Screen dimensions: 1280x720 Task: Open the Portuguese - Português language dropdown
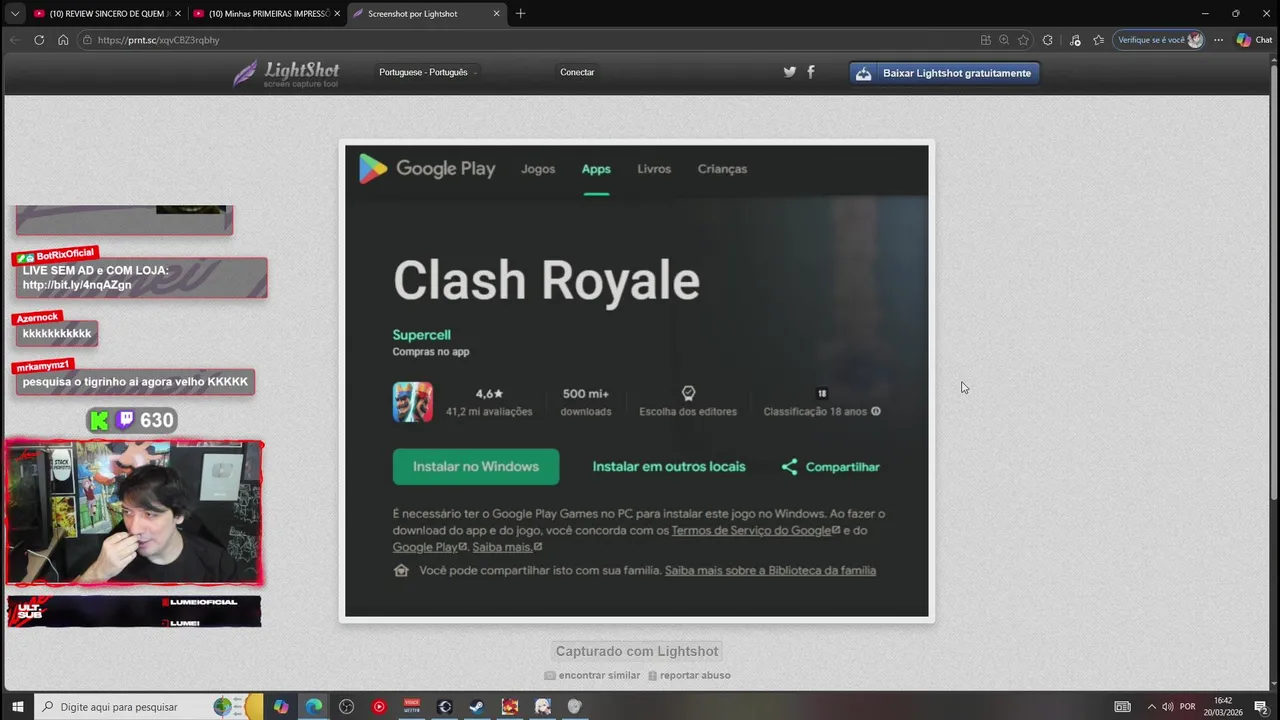click(427, 72)
